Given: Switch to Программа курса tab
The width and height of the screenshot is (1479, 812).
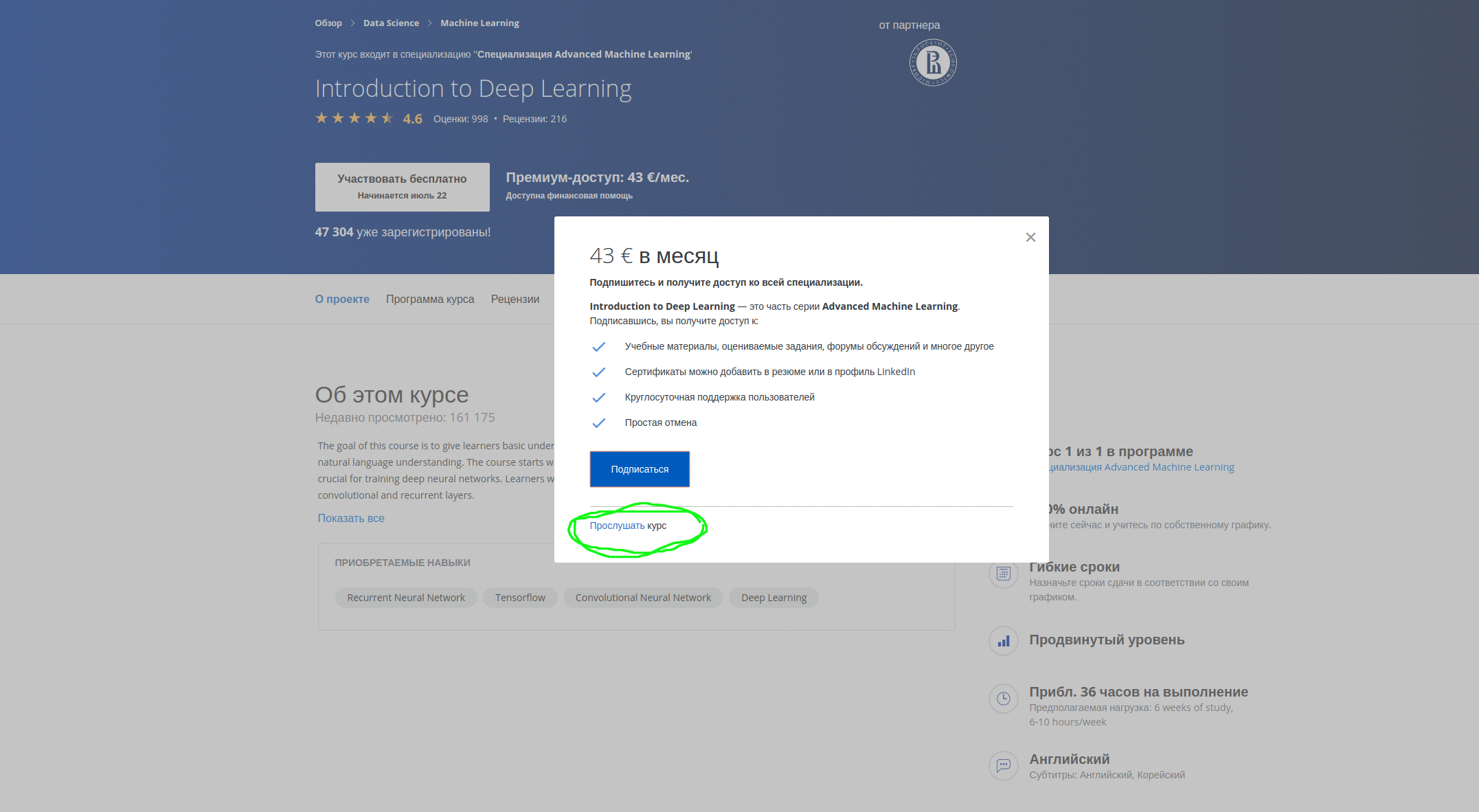Looking at the screenshot, I should (x=429, y=299).
